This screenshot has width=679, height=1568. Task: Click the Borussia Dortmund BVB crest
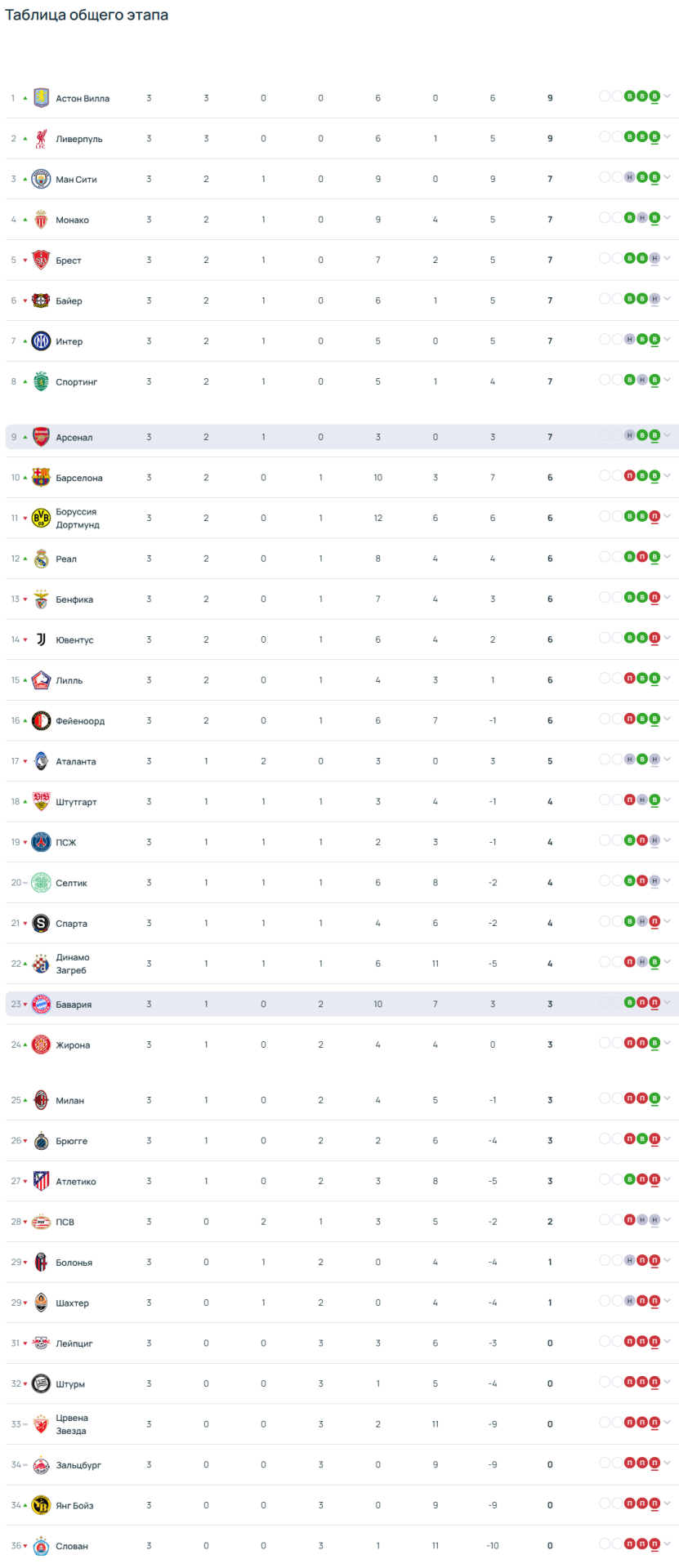[41, 518]
